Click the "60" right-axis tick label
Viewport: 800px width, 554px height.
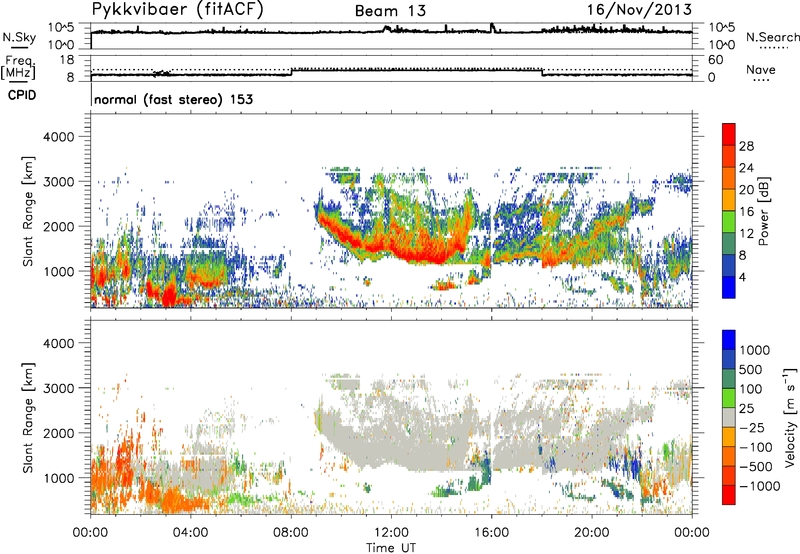point(716,60)
